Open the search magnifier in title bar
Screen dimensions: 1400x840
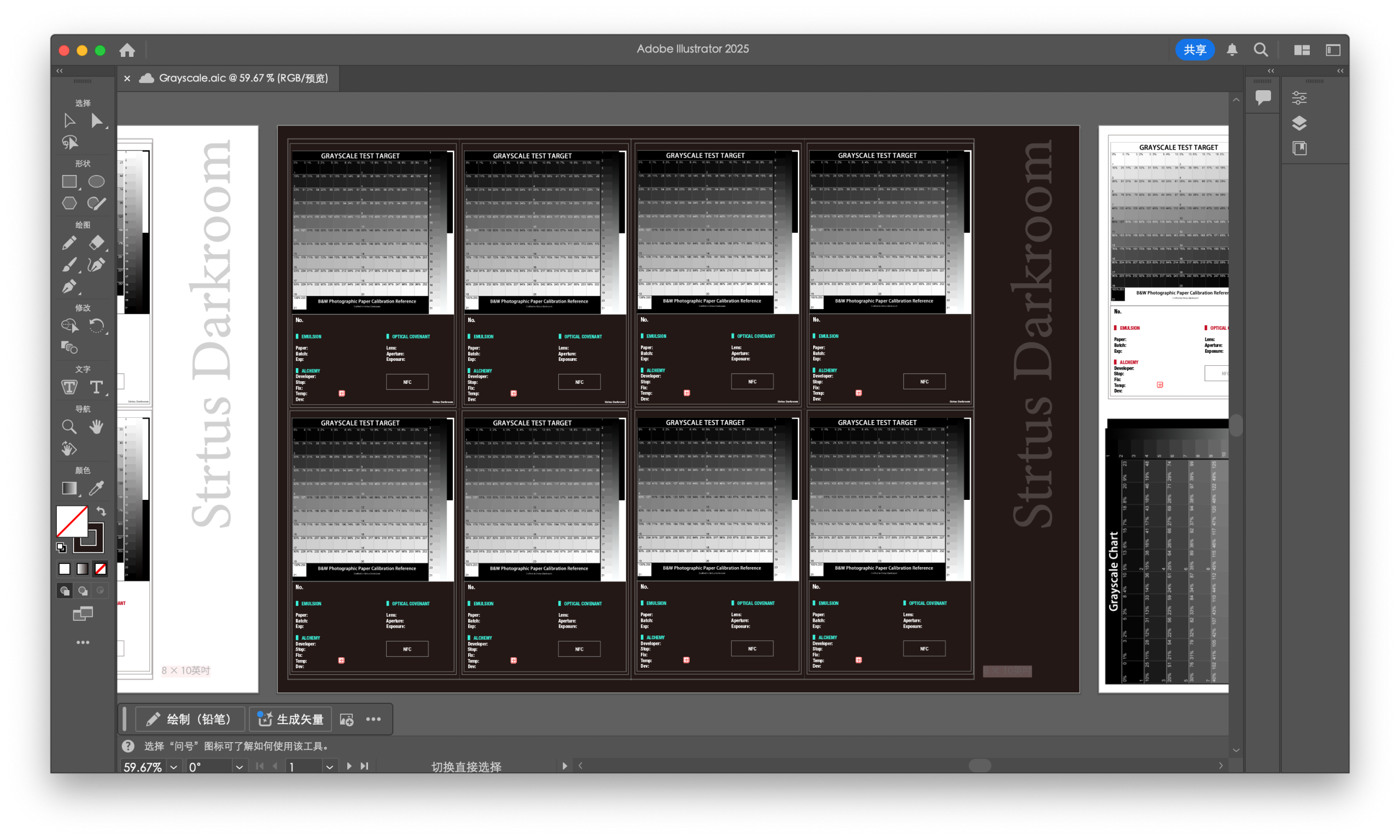pyautogui.click(x=1261, y=50)
